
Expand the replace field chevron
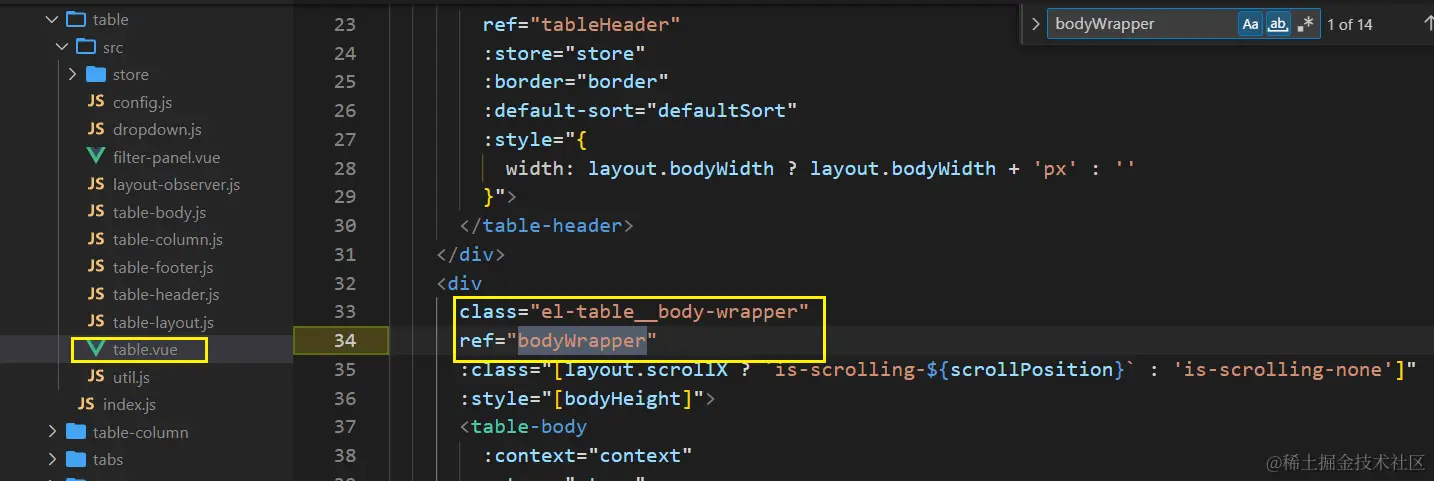click(1035, 24)
